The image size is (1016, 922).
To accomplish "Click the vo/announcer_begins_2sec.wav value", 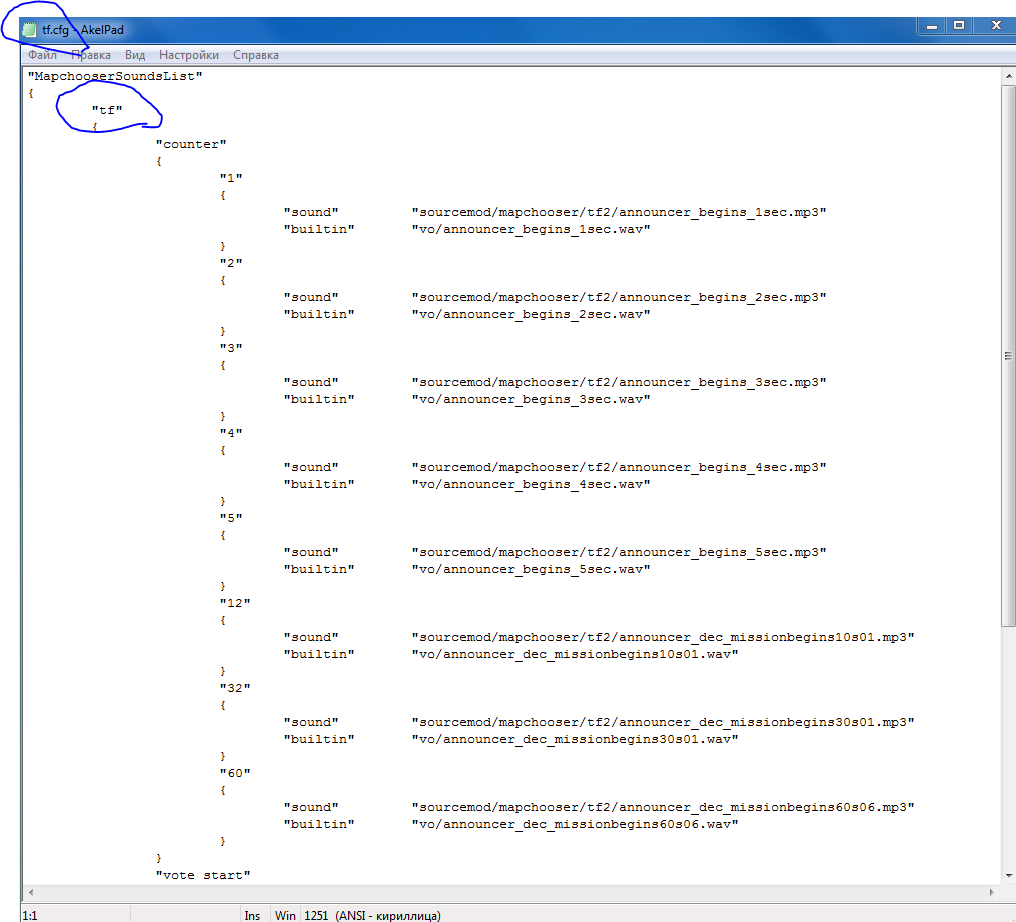I will pos(531,314).
